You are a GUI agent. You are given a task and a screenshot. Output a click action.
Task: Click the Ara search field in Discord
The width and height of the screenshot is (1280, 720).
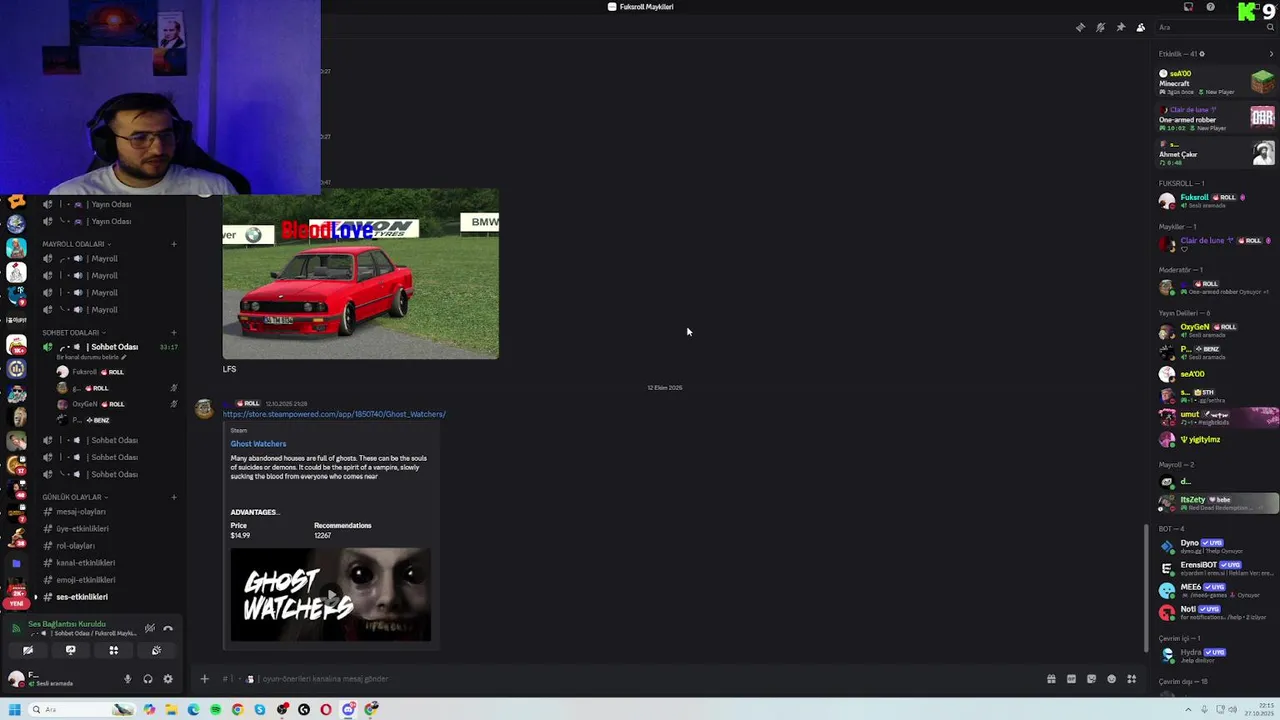[1215, 27]
